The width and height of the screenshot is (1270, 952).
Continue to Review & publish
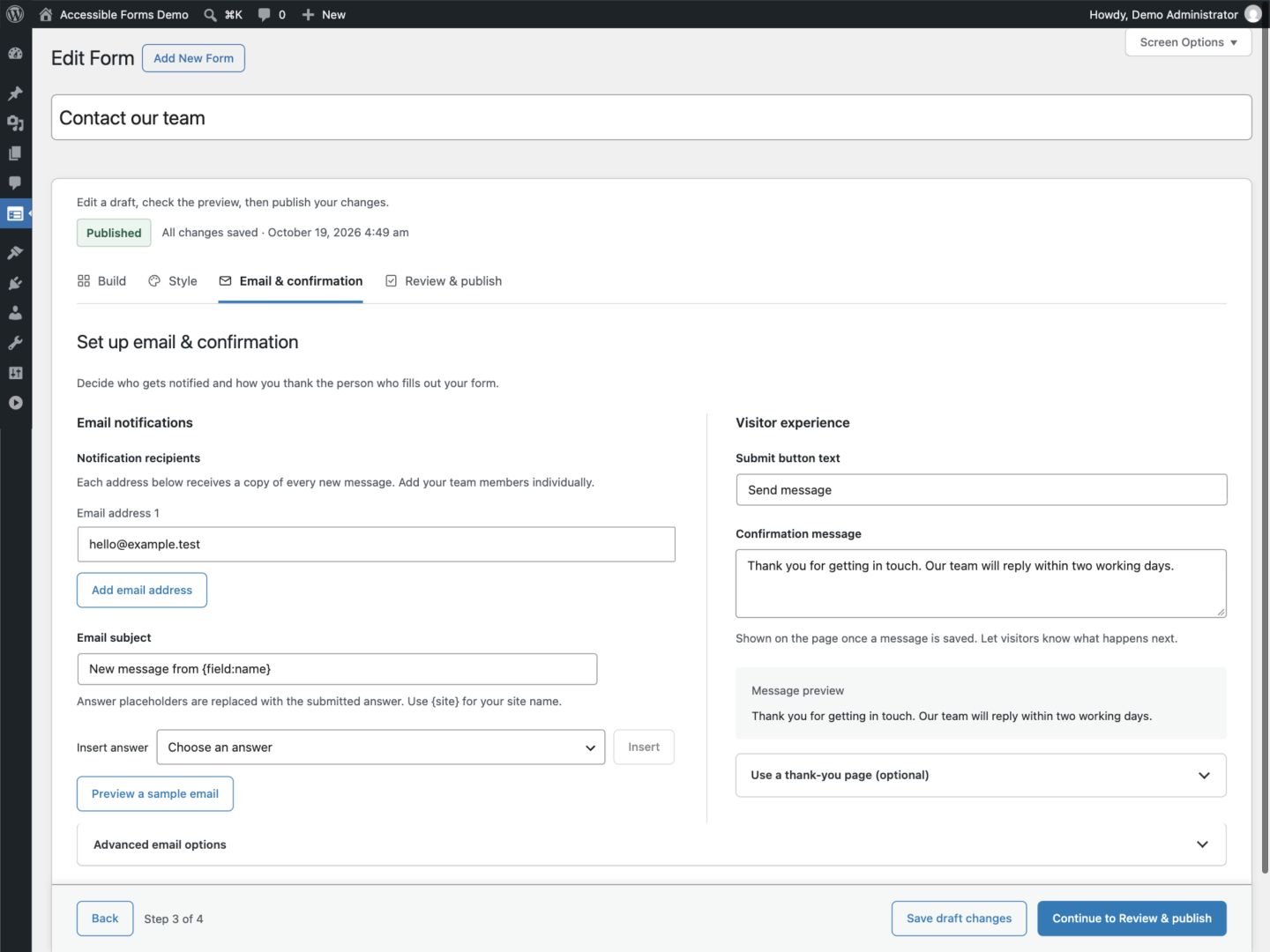(x=1132, y=919)
